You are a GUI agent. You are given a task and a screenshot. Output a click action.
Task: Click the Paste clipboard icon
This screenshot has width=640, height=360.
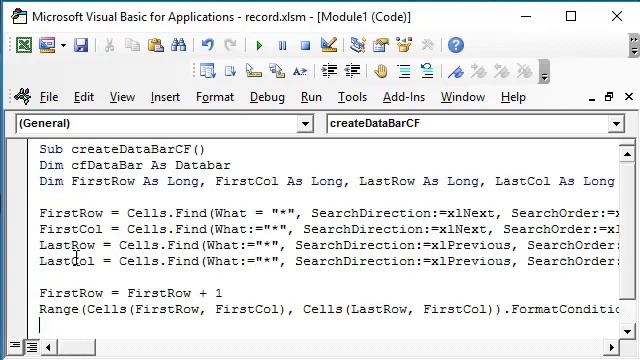point(156,45)
